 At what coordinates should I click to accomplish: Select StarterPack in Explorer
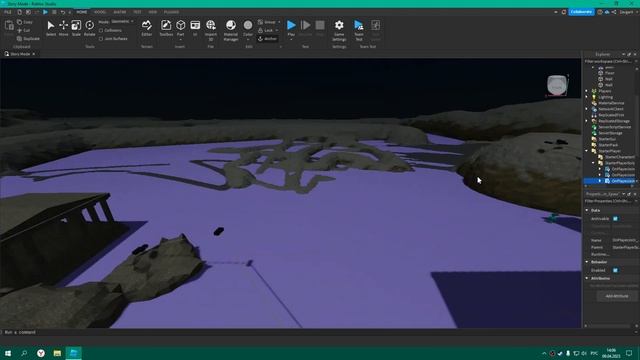click(x=608, y=145)
